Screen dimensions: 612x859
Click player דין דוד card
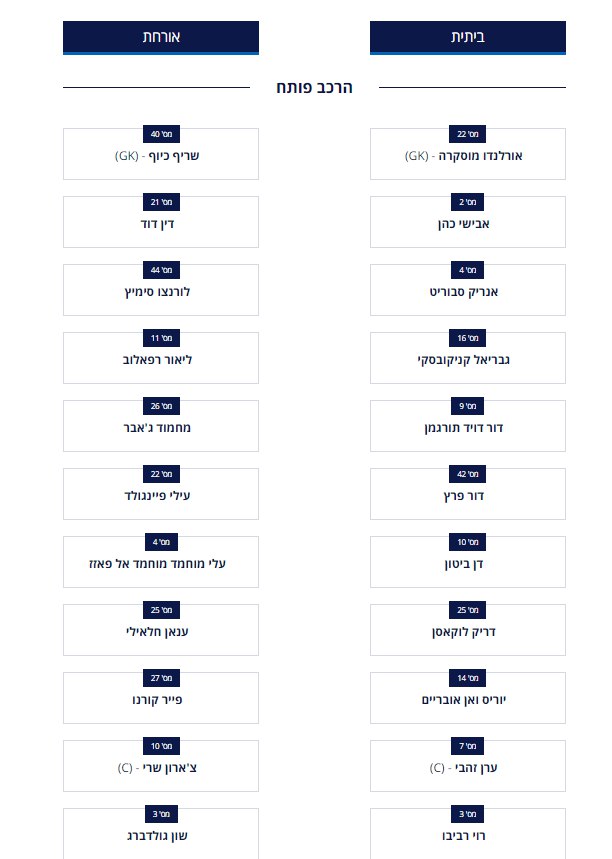click(x=160, y=223)
